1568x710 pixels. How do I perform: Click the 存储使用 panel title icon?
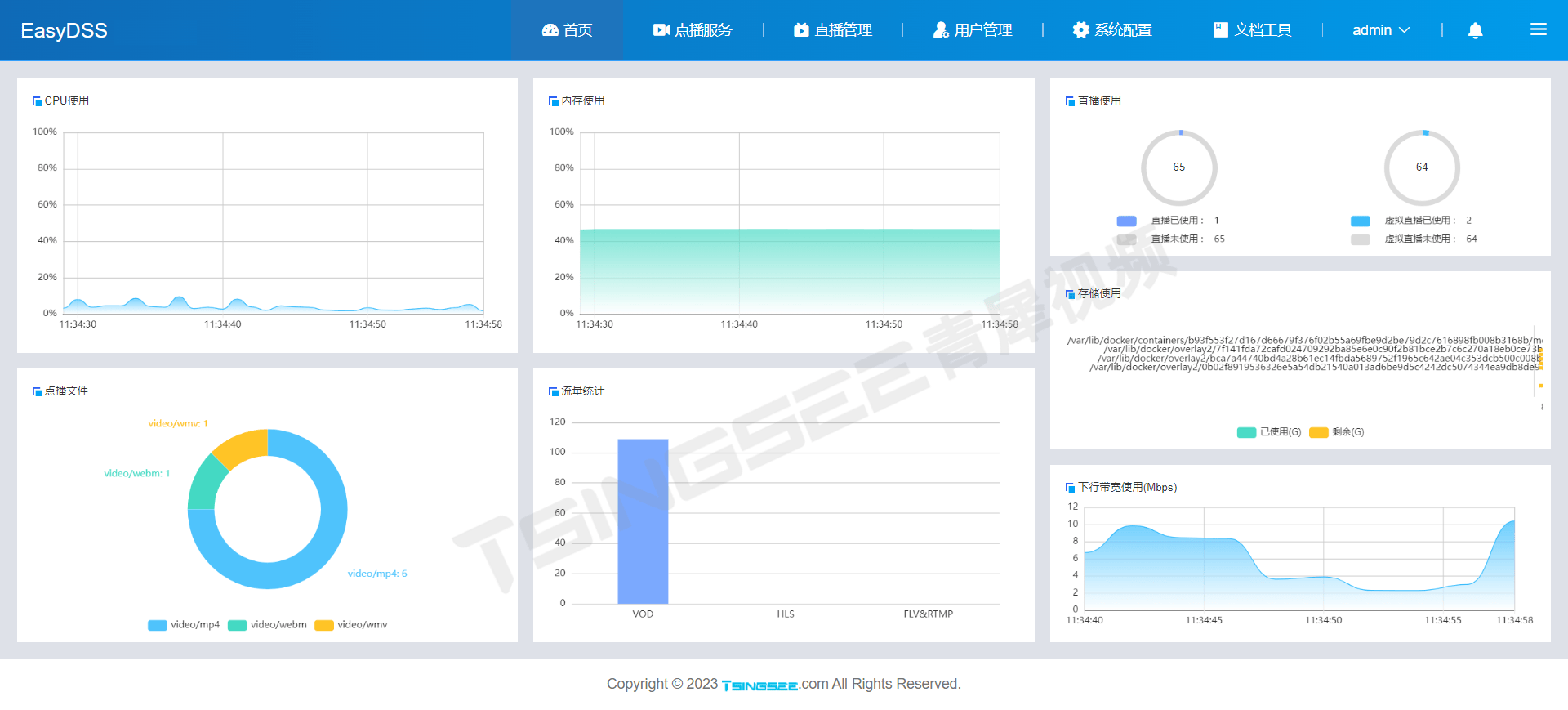coord(1070,294)
